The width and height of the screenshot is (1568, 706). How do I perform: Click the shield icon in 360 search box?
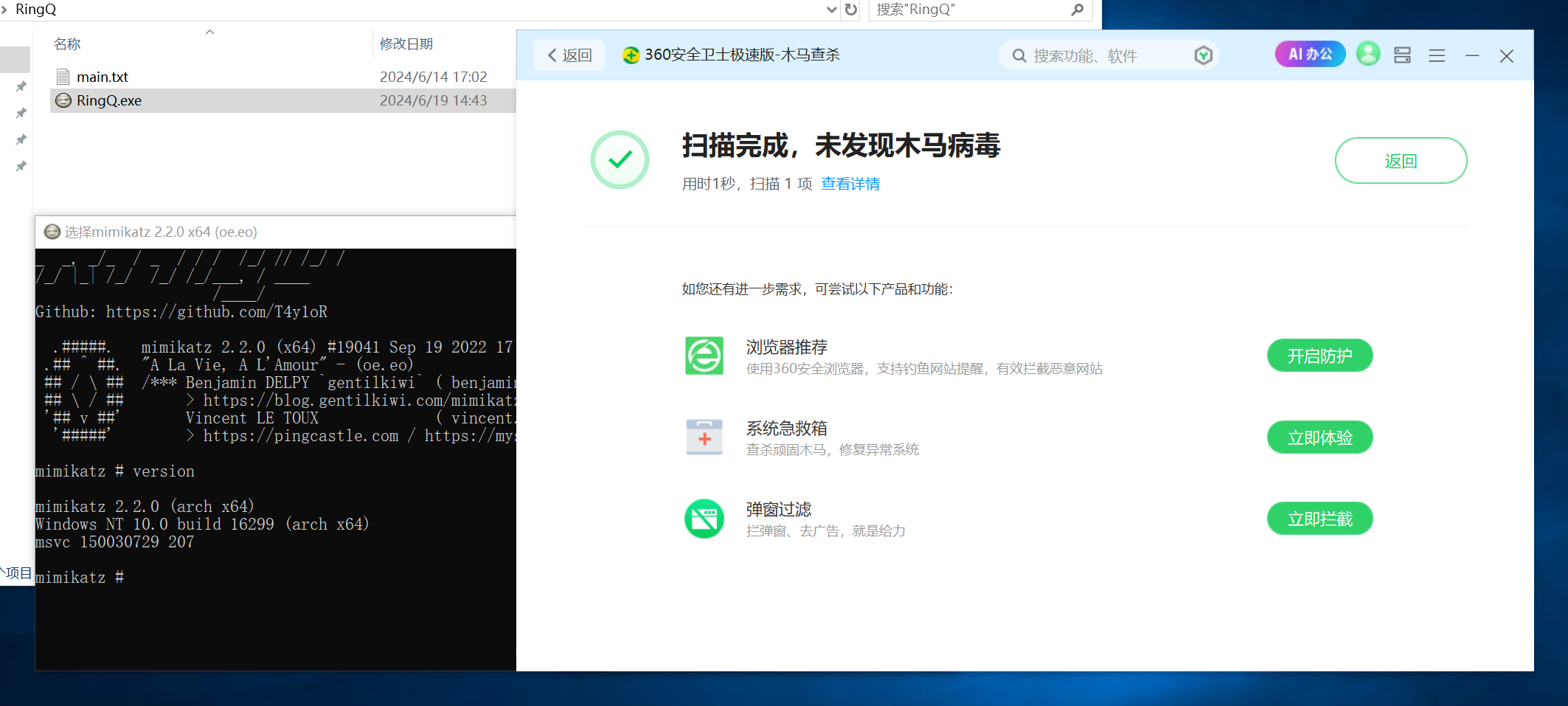1203,55
